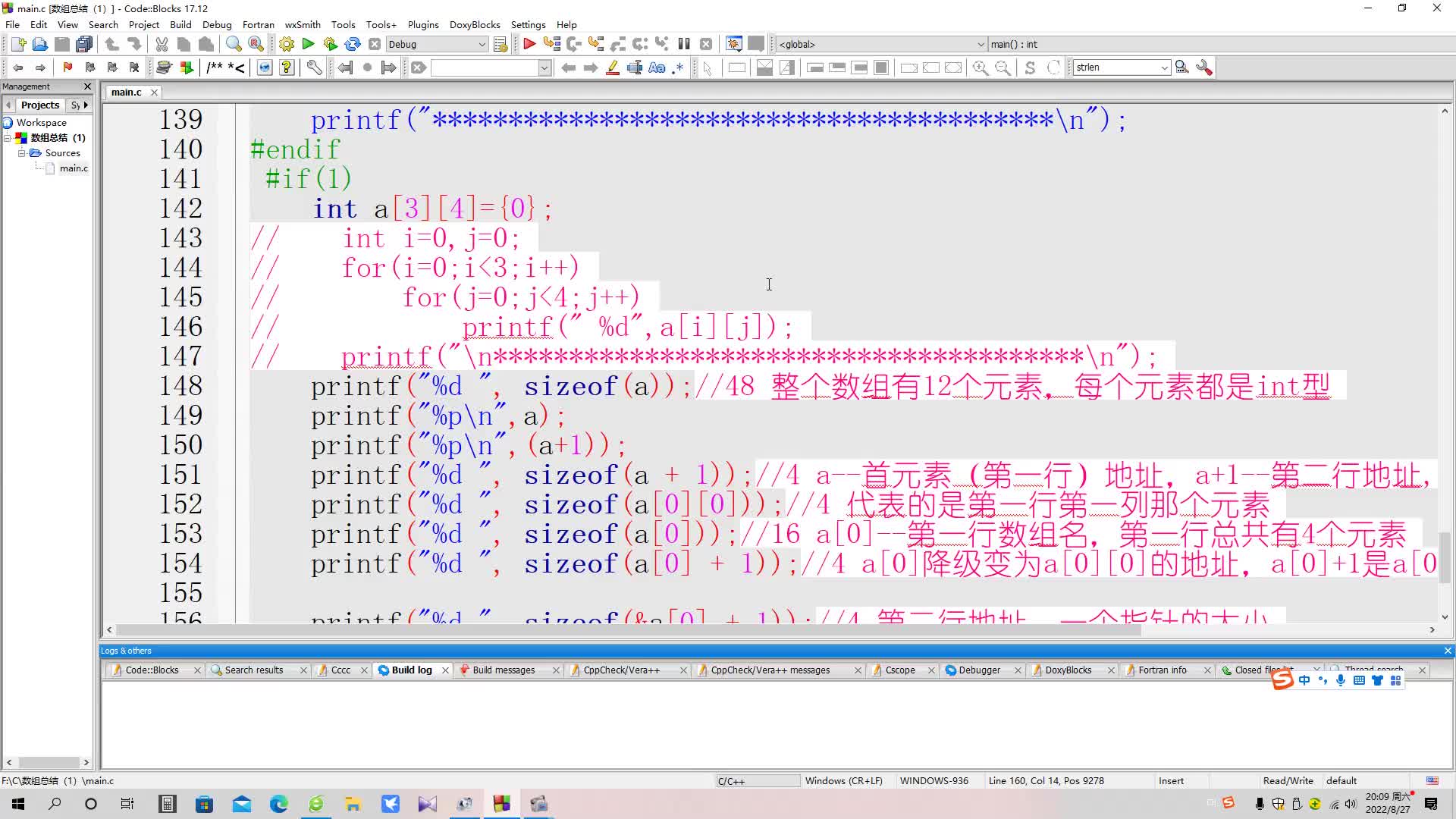Viewport: 1456px width, 819px height.
Task: Open Microsoft Edge from taskbar
Action: click(279, 804)
